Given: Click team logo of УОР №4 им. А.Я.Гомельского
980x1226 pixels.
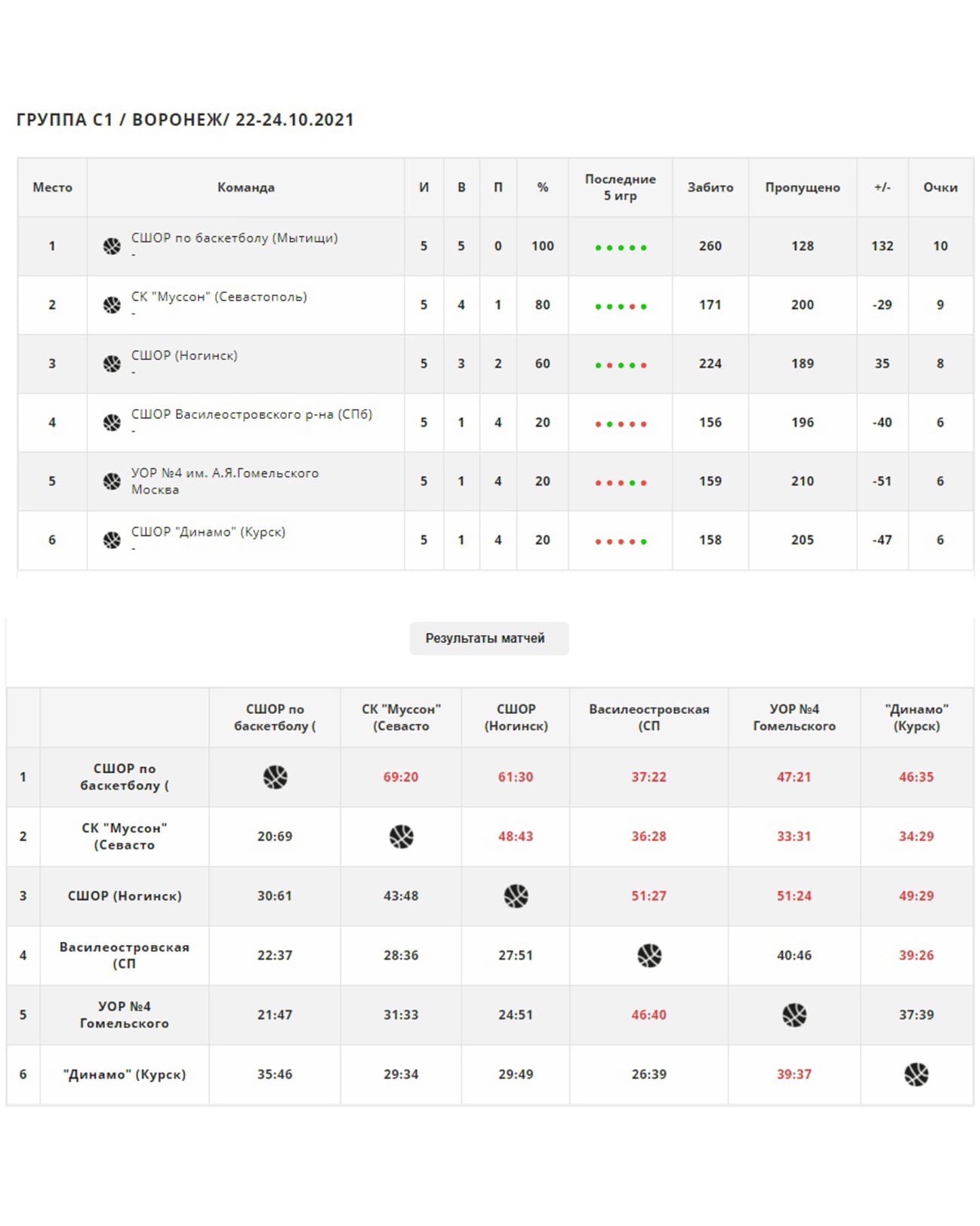Looking at the screenshot, I should click(x=112, y=482).
